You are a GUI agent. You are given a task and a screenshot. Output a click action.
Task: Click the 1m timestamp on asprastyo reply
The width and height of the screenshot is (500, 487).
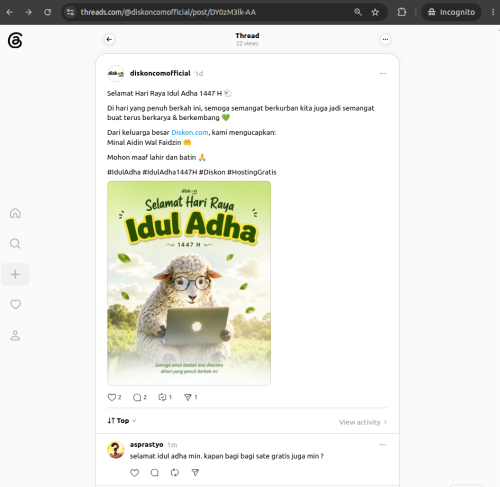tap(172, 445)
